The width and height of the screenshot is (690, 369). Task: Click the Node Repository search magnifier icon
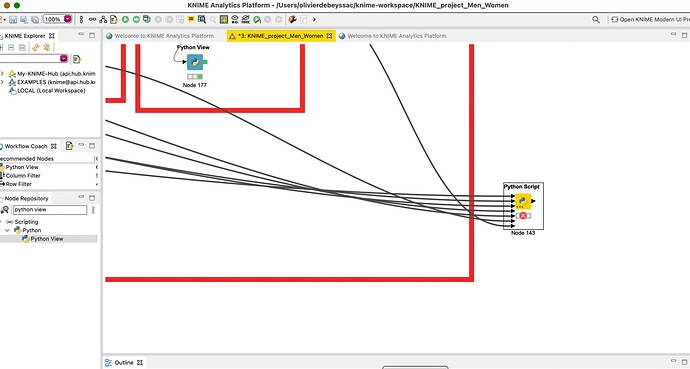pyautogui.click(x=5, y=210)
